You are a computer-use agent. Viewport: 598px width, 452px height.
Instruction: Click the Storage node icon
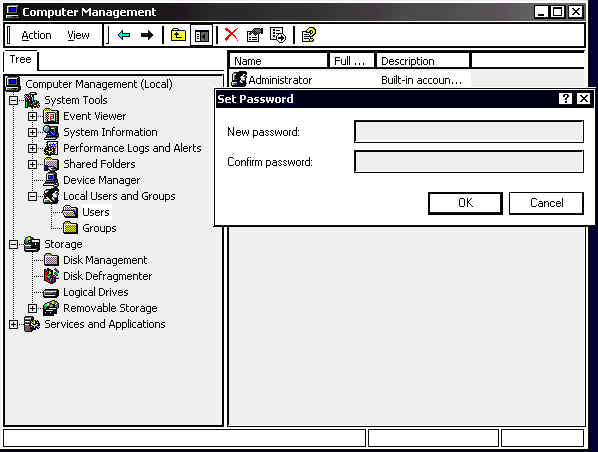pos(32,244)
